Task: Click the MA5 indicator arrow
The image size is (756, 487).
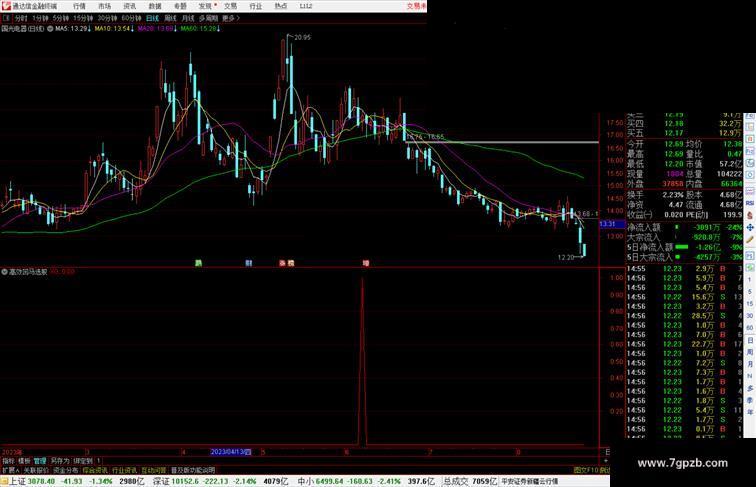Action: click(x=90, y=29)
